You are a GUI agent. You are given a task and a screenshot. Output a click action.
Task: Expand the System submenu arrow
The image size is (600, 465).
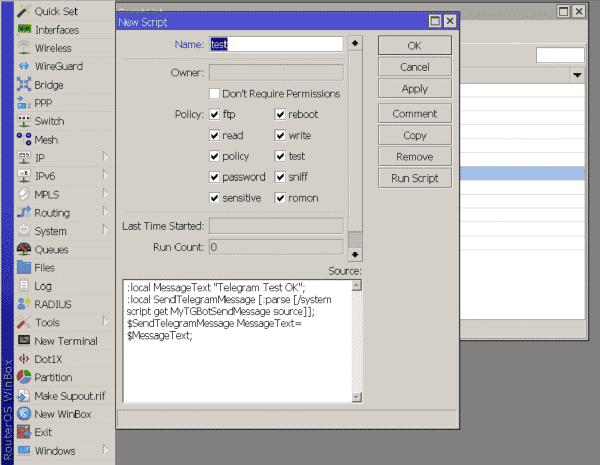click(105, 230)
